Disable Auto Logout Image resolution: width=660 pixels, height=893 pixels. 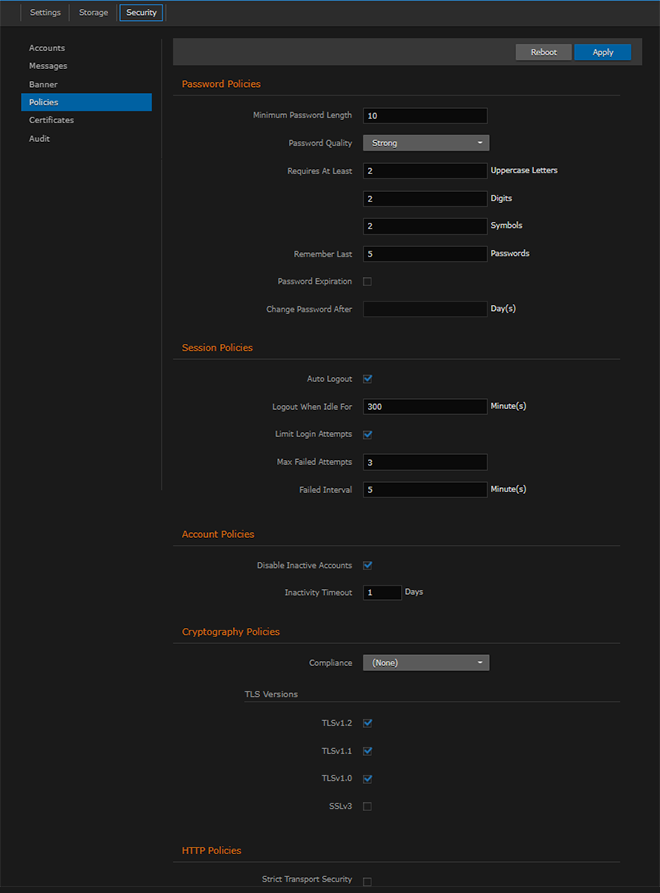(367, 378)
